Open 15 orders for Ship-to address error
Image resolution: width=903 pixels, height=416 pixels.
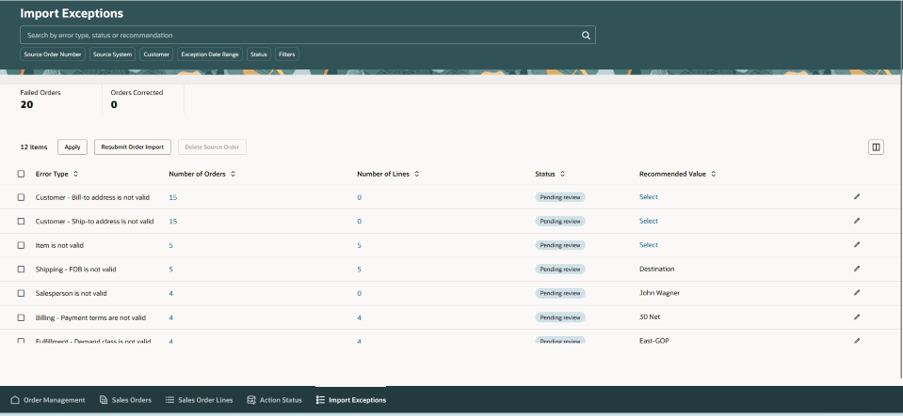point(173,221)
